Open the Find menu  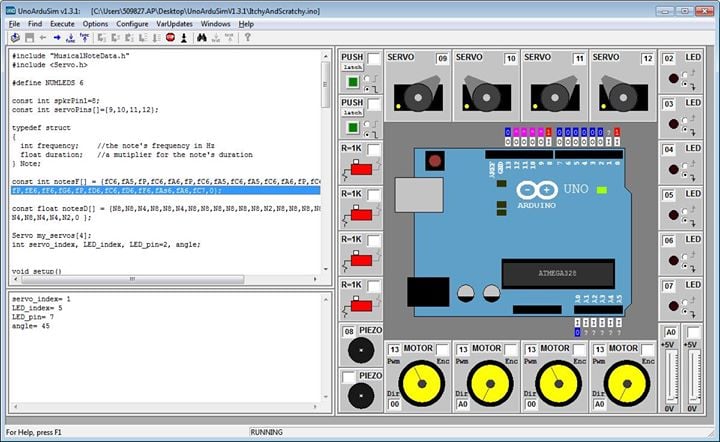click(x=35, y=24)
